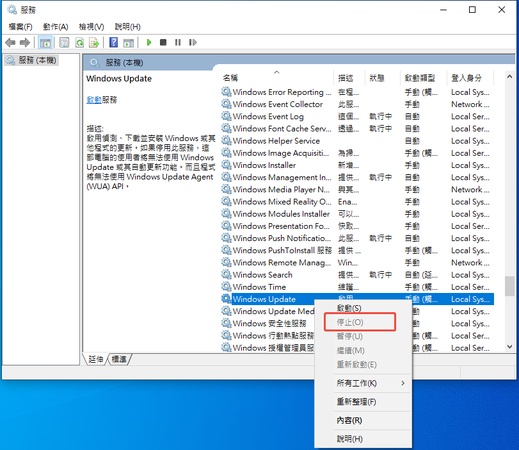Click gear icon of Windows Helper Service
519x450 pixels.
click(x=226, y=140)
